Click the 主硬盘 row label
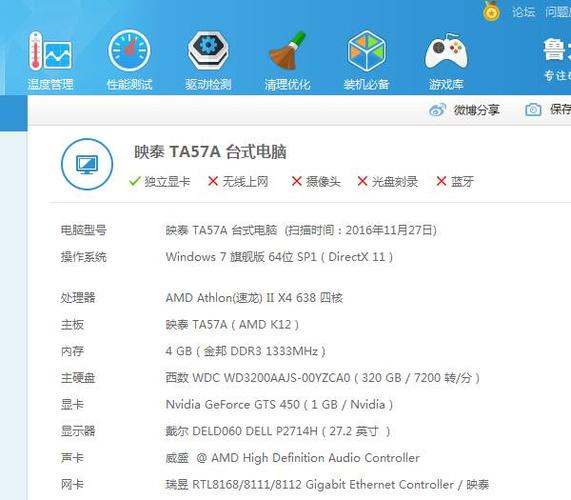The width and height of the screenshot is (571, 500). click(78, 378)
